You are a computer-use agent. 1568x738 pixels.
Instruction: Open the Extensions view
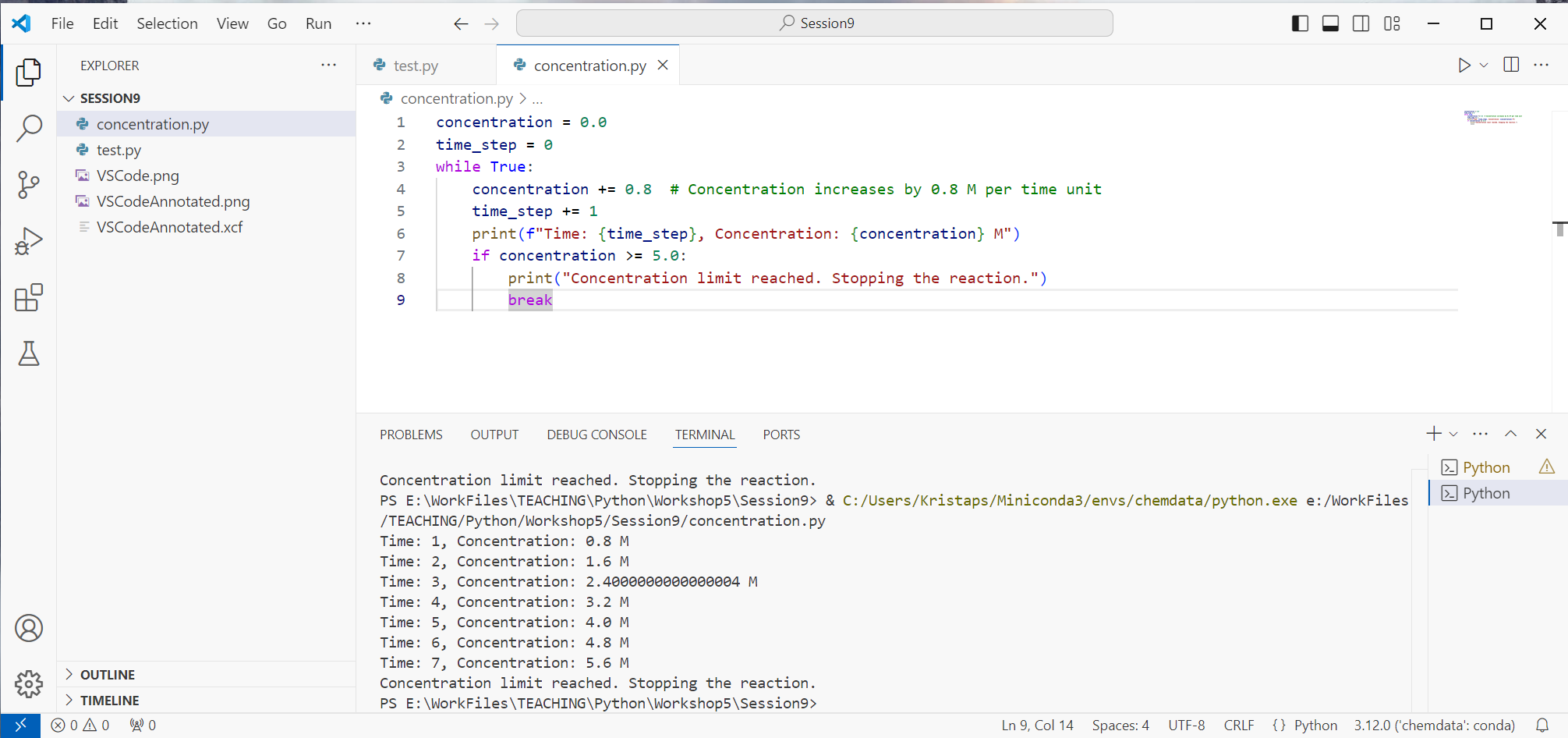pos(29,297)
